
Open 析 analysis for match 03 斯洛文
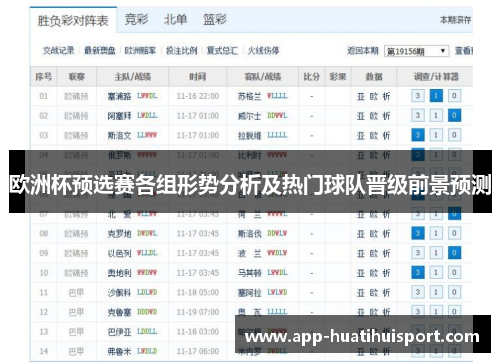pos(386,136)
